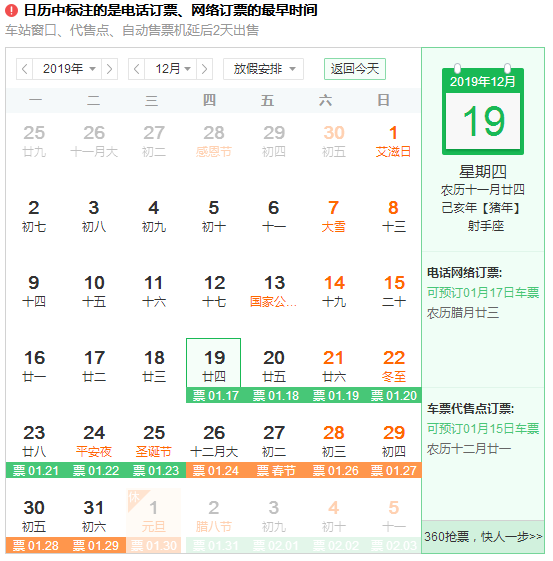This screenshot has width=553, height=561.
Task: Select December 25 圣诞节 date
Action: (x=154, y=441)
